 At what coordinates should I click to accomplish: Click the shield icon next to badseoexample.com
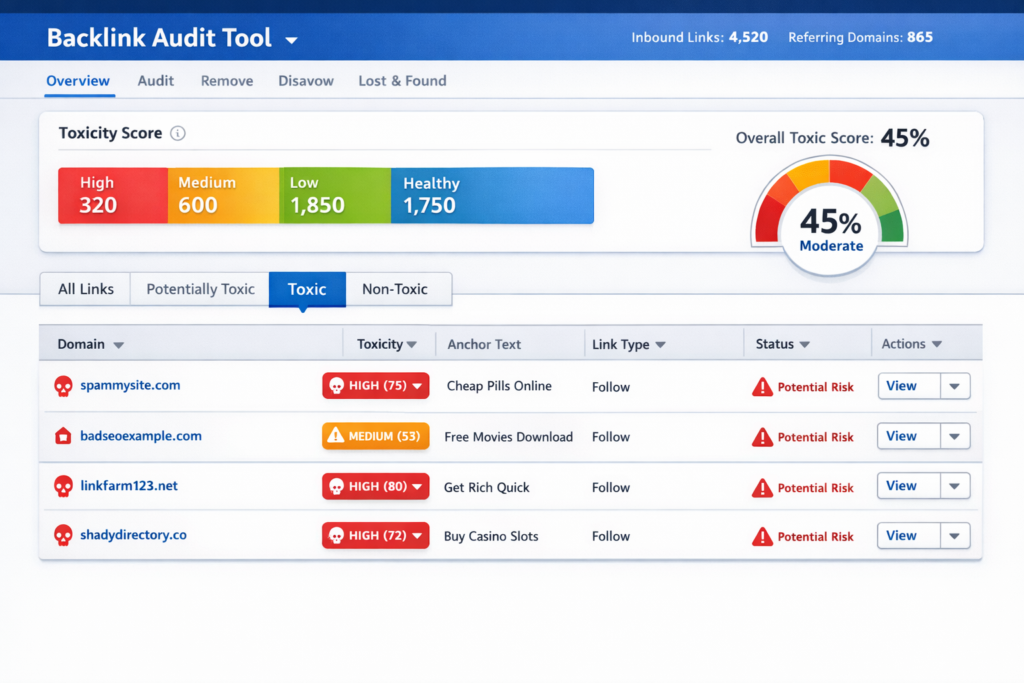pos(61,436)
